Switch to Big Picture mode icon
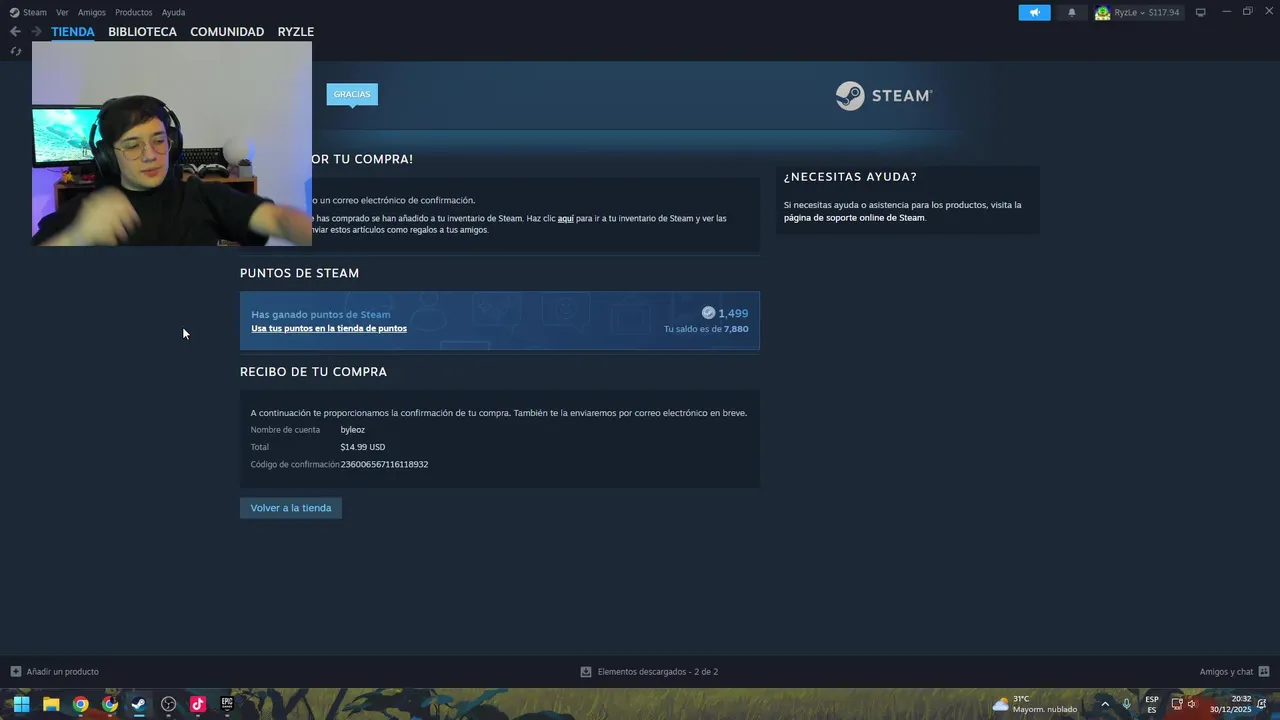Image resolution: width=1280 pixels, height=720 pixels. click(x=1200, y=12)
